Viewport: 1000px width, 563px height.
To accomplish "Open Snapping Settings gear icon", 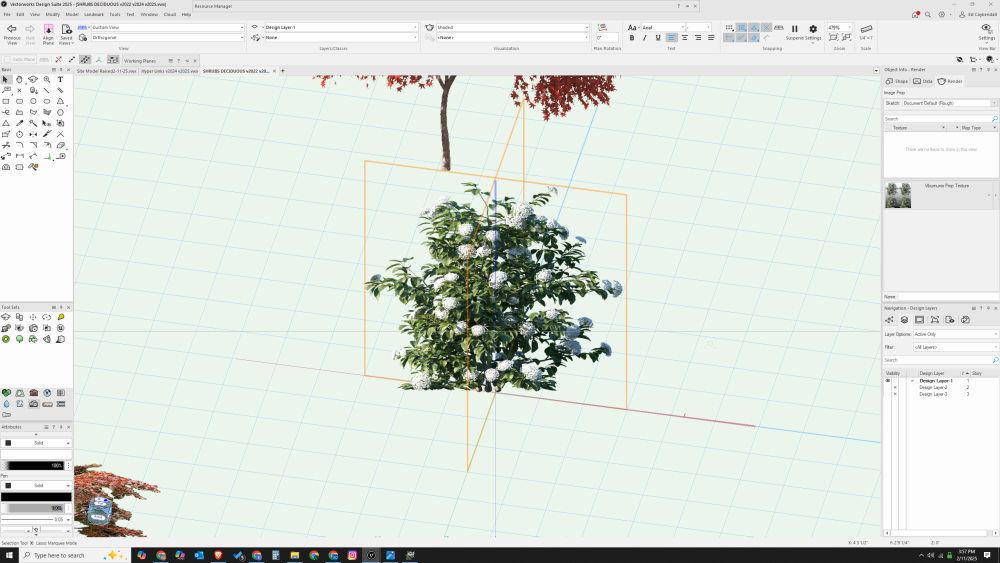I will (813, 29).
